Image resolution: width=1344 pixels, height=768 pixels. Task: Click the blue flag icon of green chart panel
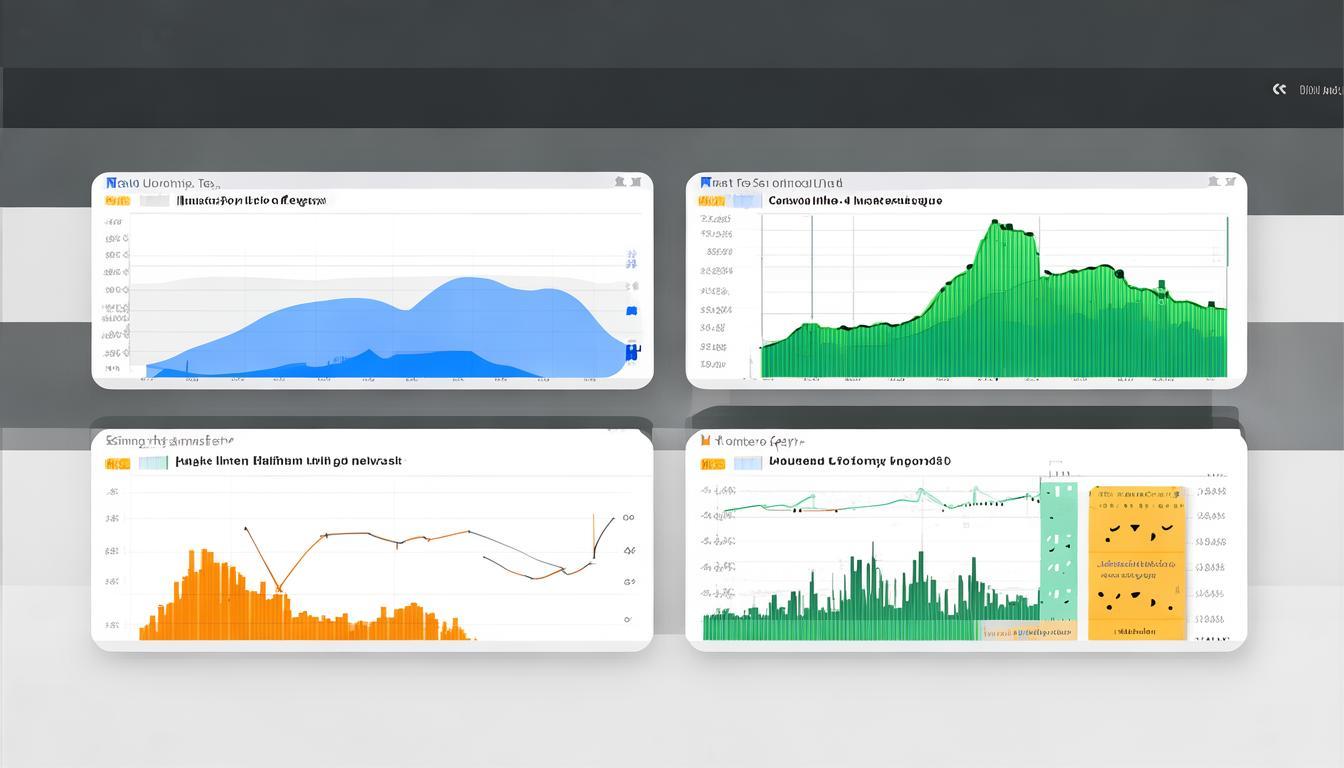pos(706,183)
